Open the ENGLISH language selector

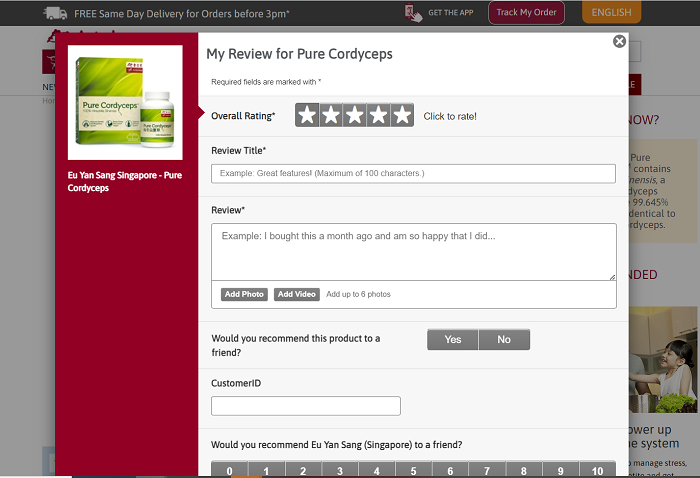coord(611,13)
